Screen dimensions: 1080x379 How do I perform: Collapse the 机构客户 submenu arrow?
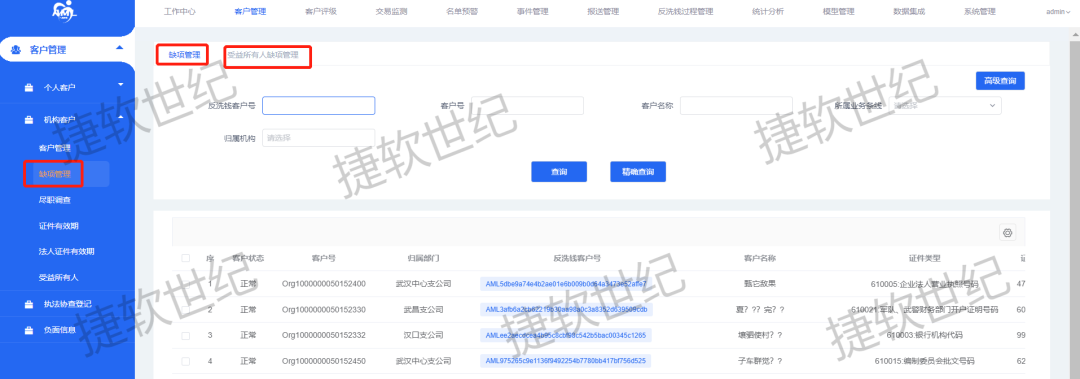121,117
